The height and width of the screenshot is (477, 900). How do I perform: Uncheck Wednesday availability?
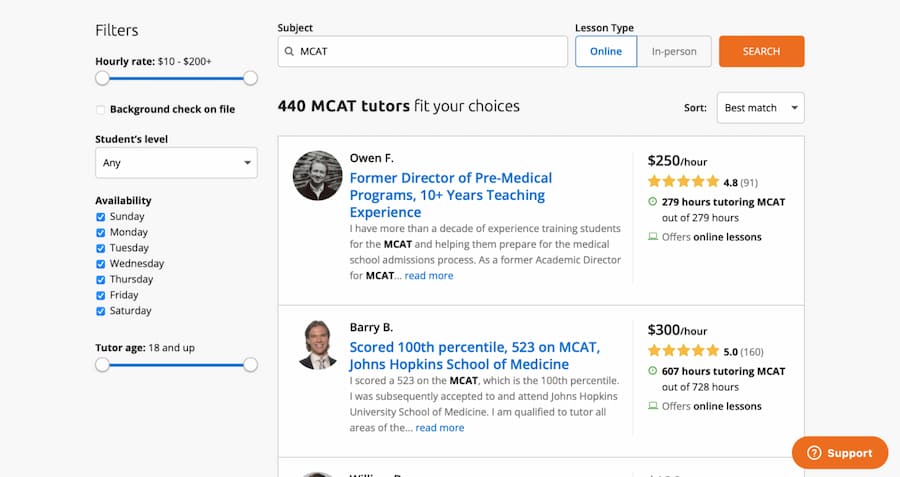click(x=100, y=263)
